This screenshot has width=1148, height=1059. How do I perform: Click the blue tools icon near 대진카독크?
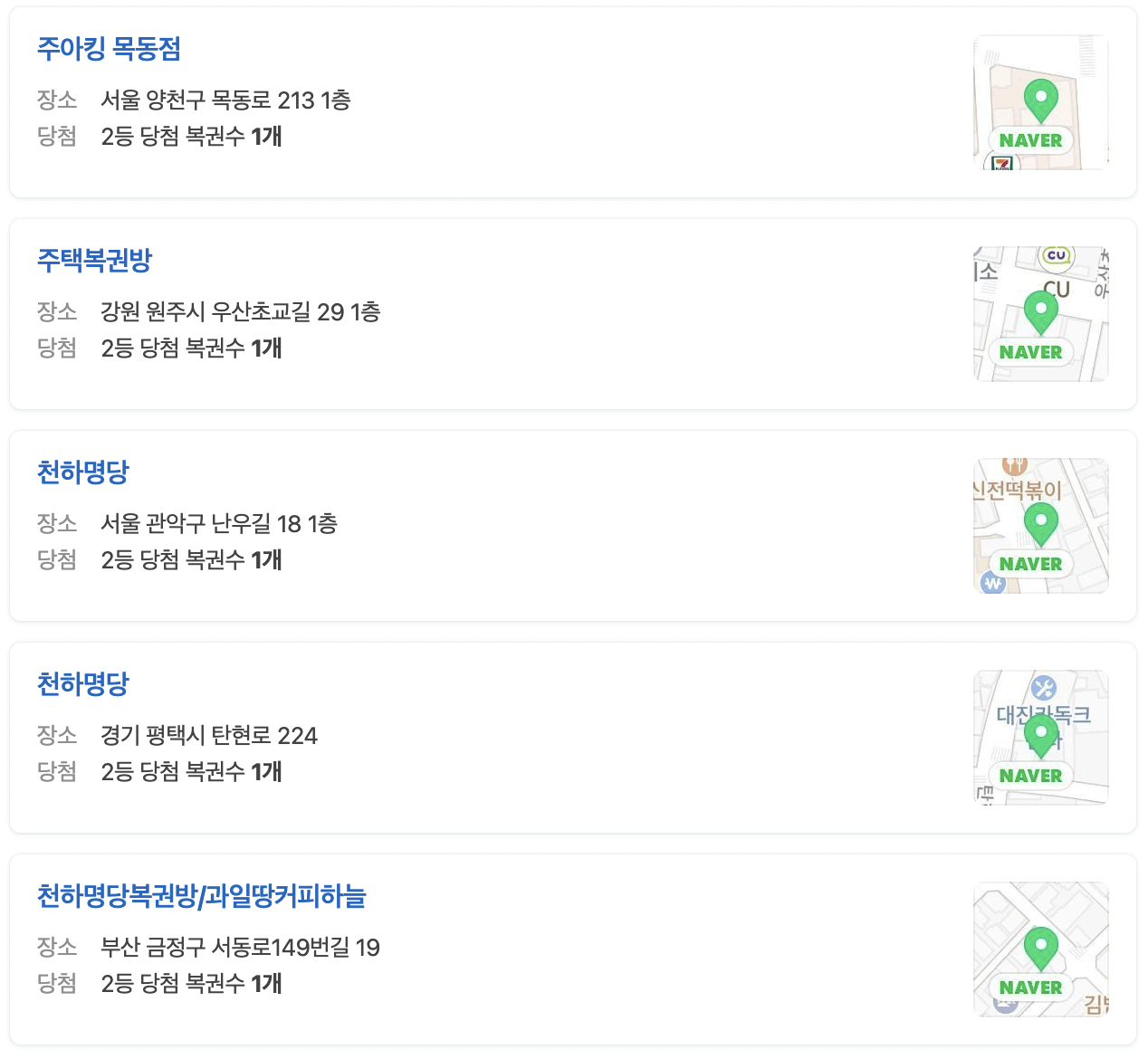pyautogui.click(x=1044, y=685)
